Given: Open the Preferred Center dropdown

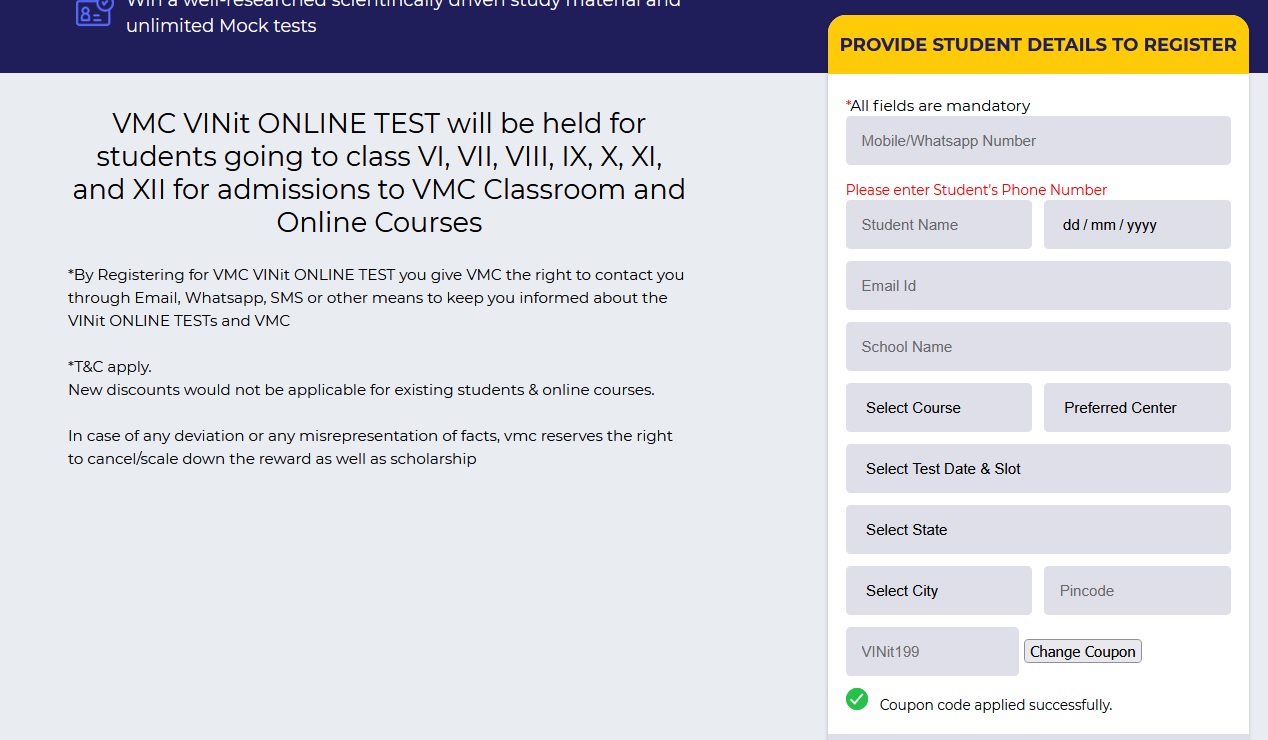Looking at the screenshot, I should coord(1137,408).
